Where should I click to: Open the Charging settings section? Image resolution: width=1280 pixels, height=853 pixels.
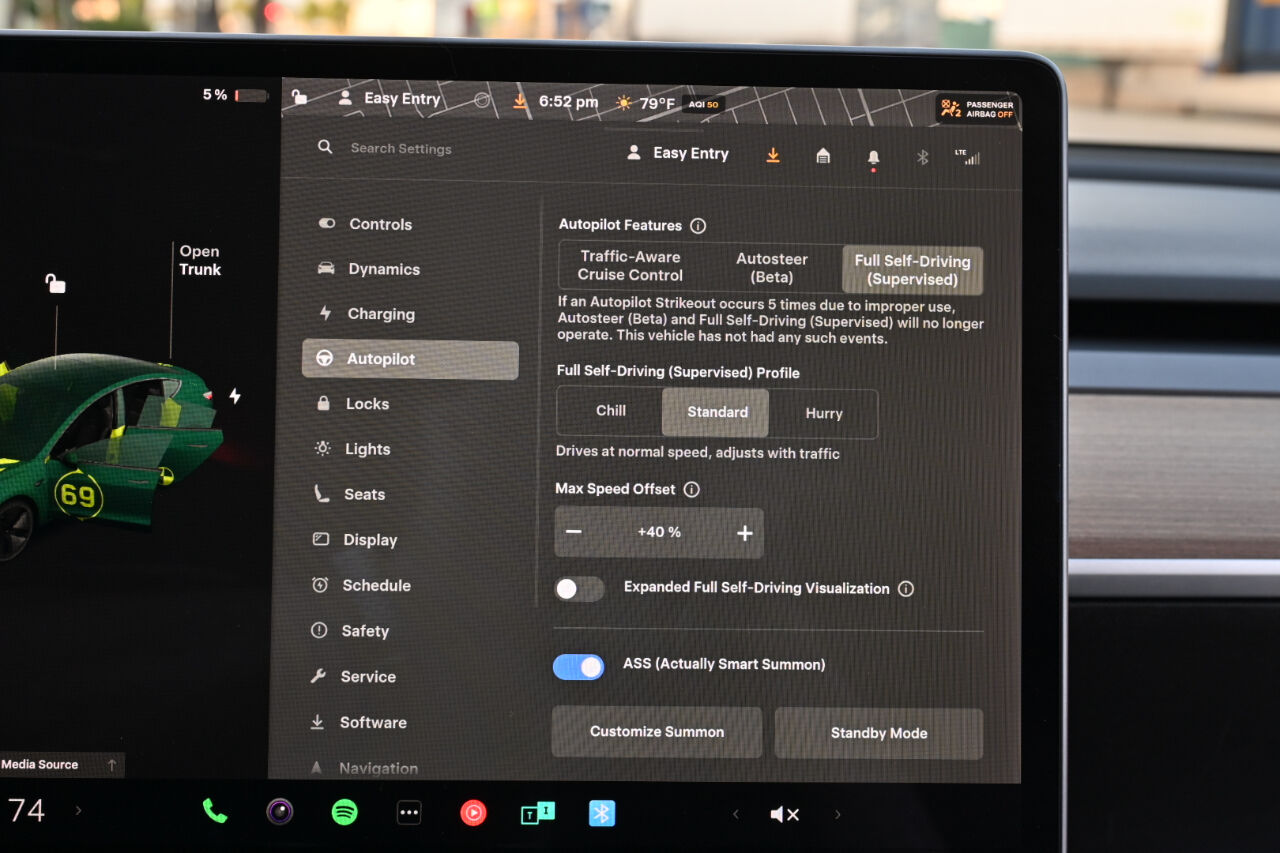pos(380,314)
